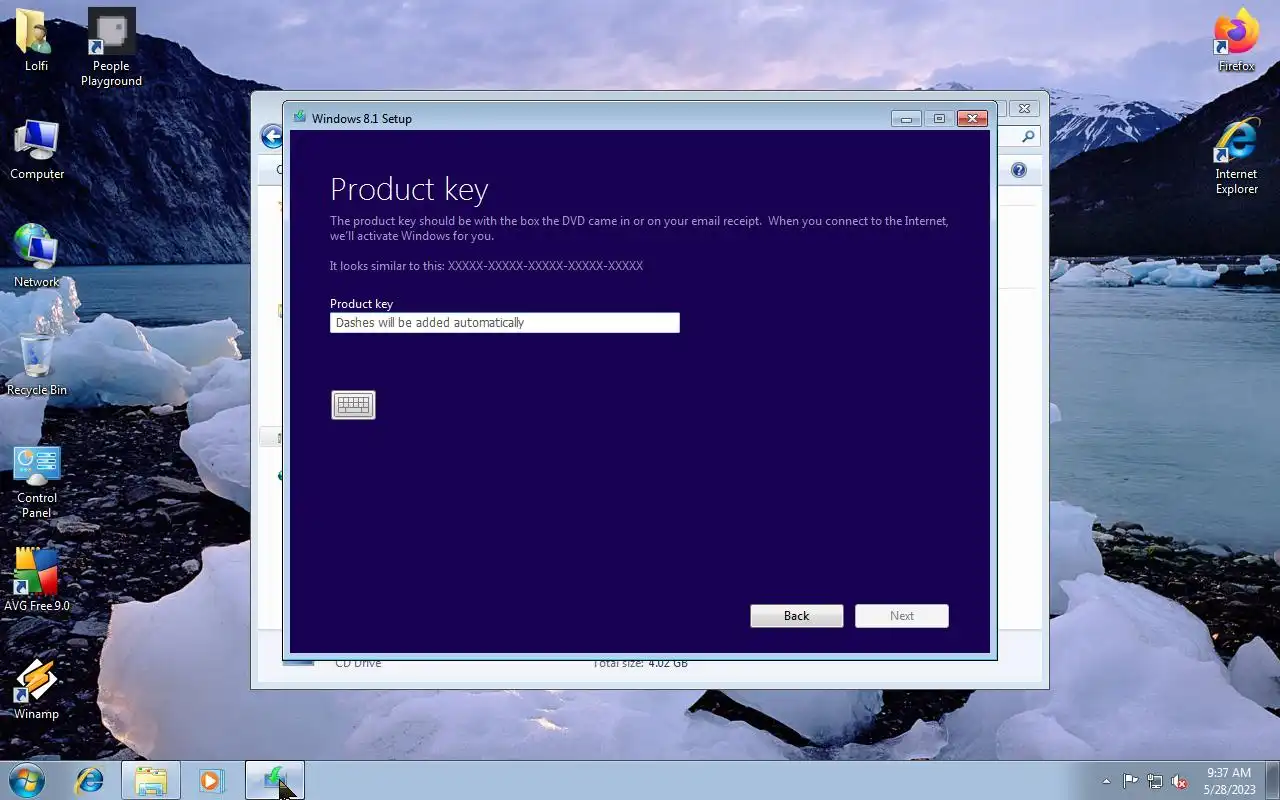The height and width of the screenshot is (800, 1280).
Task: Open Windows Explorer from the taskbar
Action: (x=151, y=780)
